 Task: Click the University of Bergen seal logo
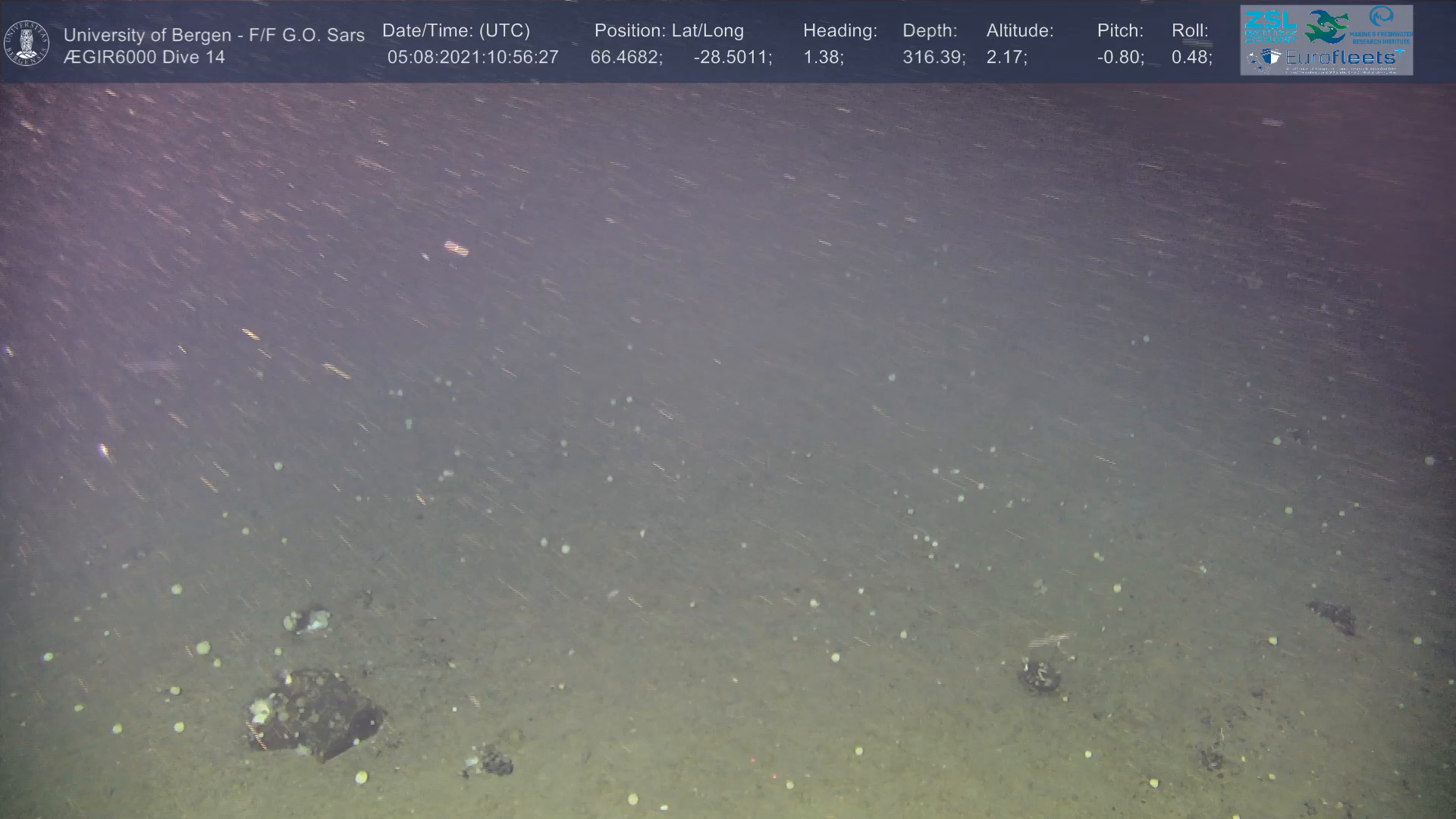[x=27, y=42]
